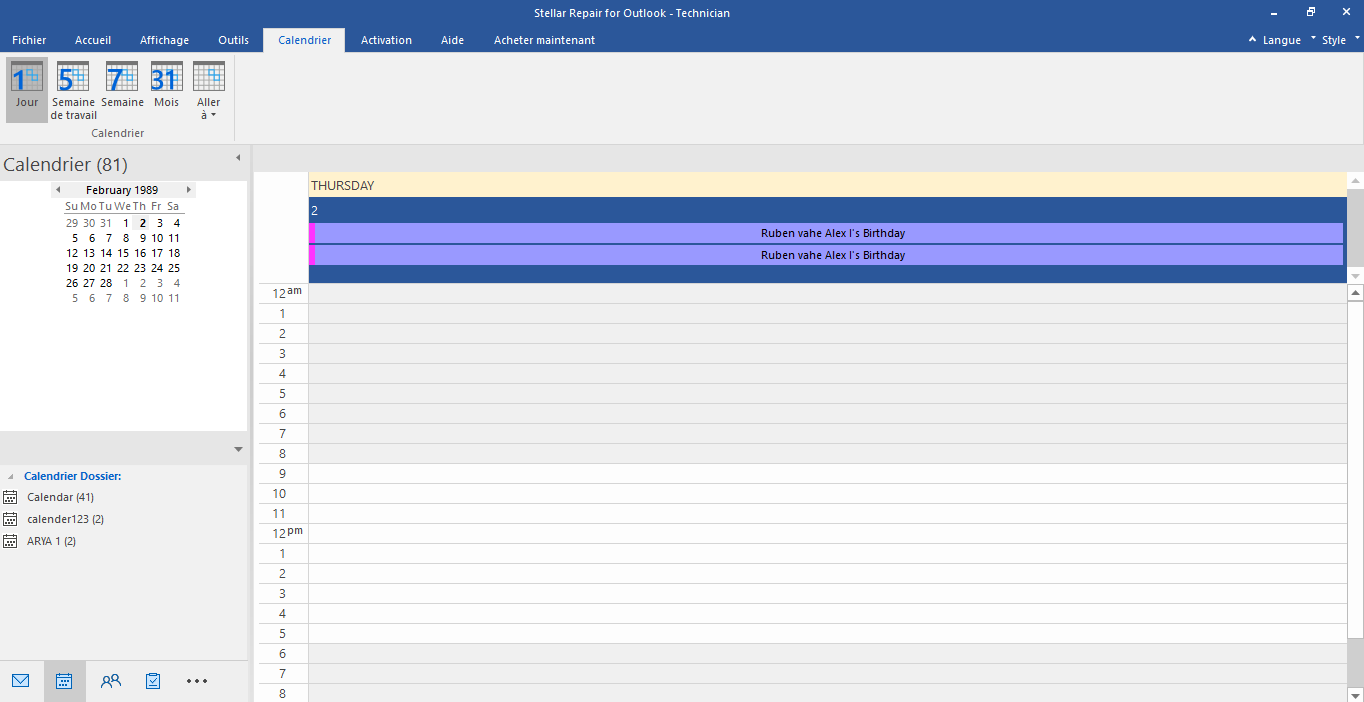Select the ARYA 1 (2) folder

coord(51,541)
